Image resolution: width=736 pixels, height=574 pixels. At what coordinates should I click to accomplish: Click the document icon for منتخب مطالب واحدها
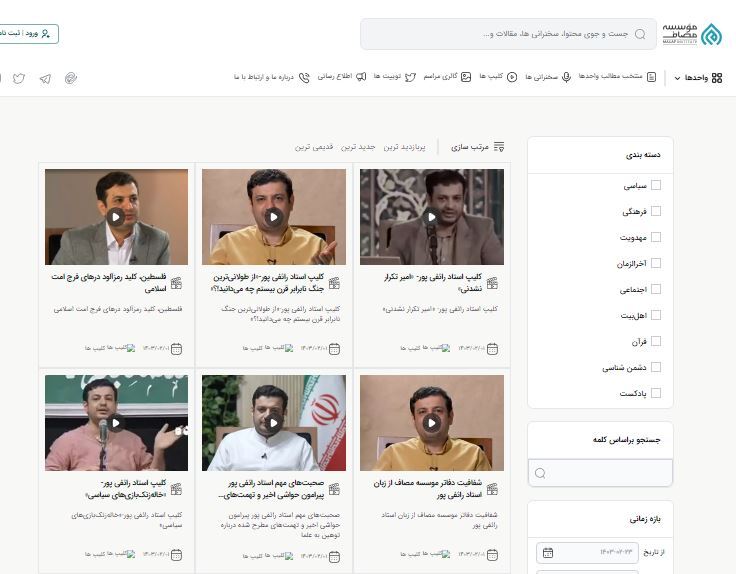point(652,77)
